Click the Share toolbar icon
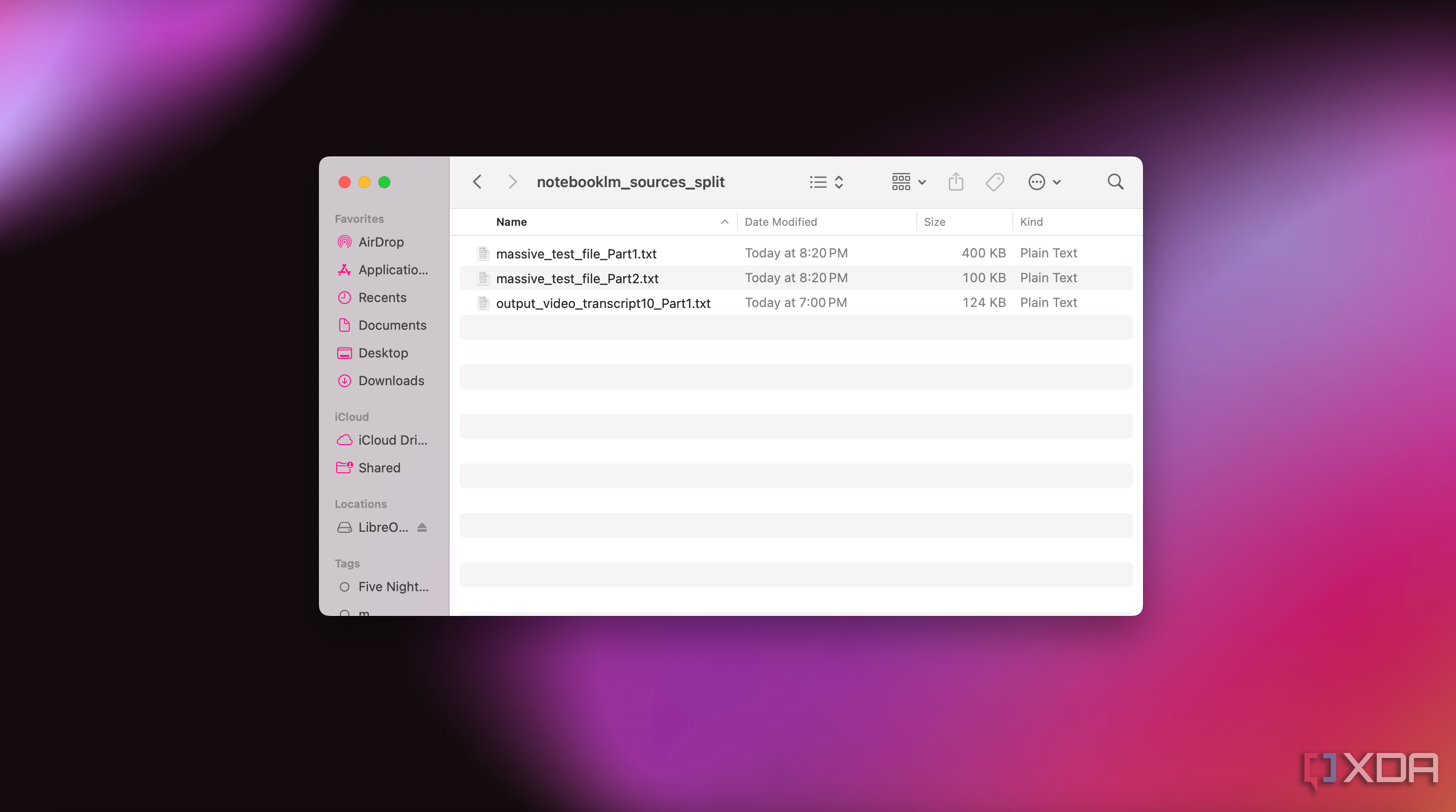Viewport: 1456px width, 812px height. tap(956, 182)
